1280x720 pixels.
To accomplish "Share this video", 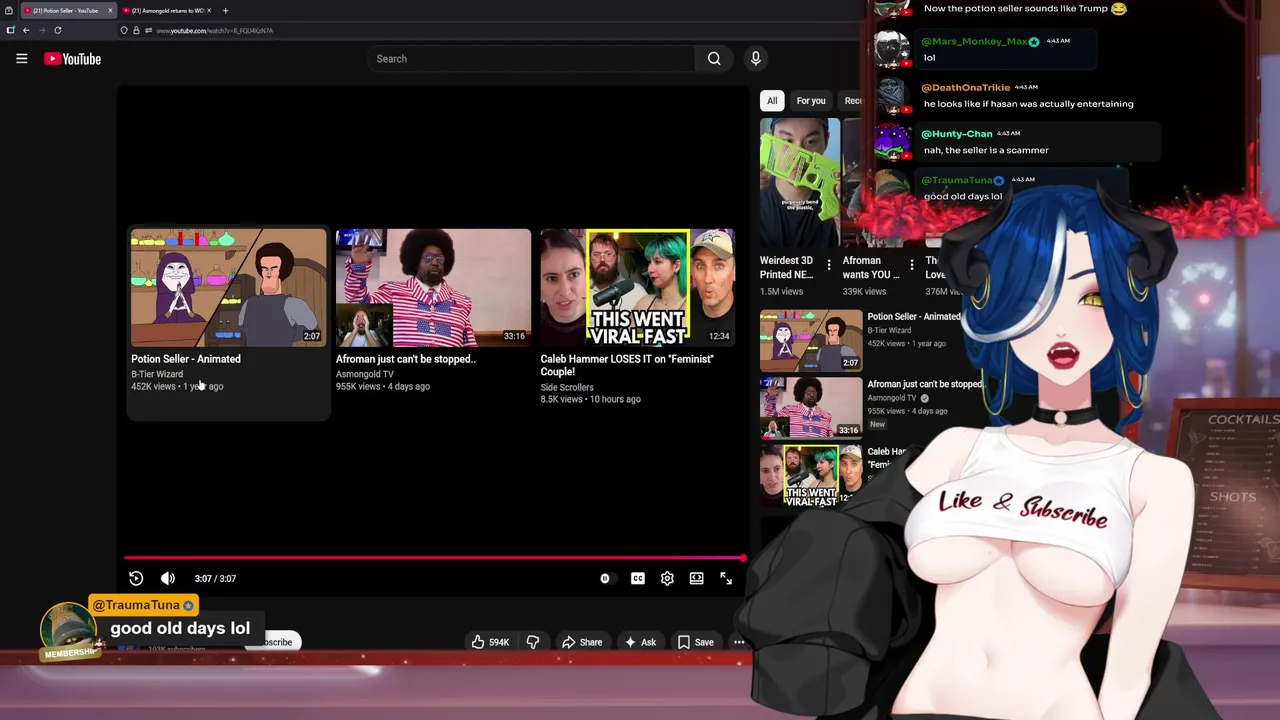I will coord(581,642).
